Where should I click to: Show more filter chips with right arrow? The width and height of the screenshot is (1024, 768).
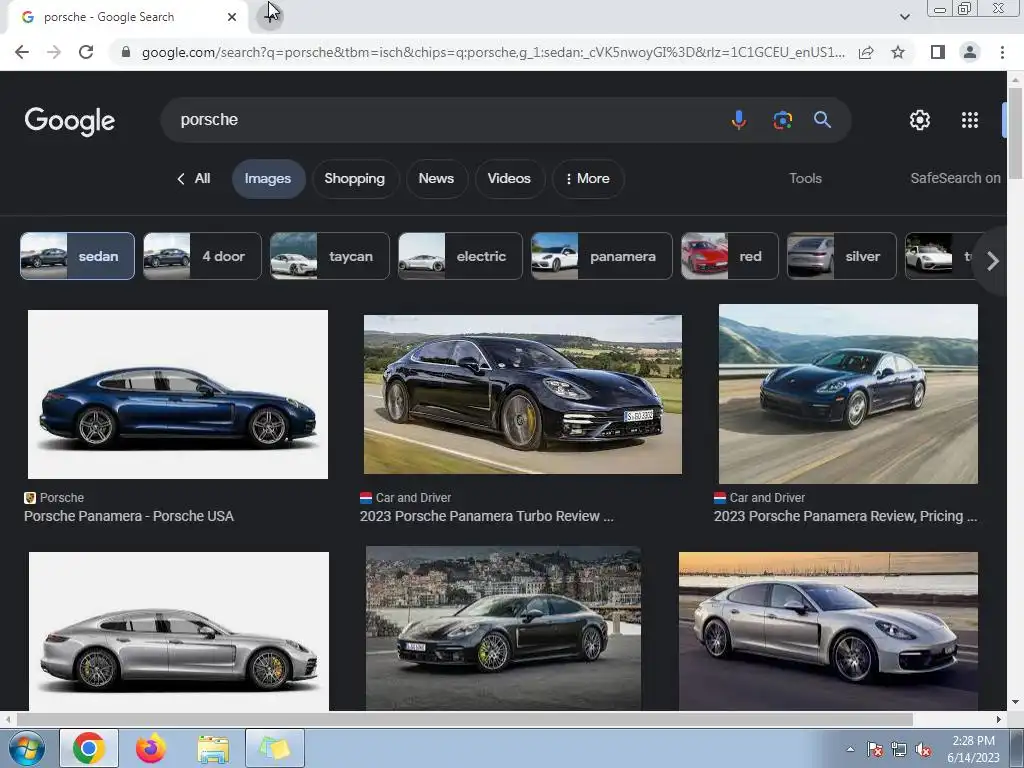993,261
